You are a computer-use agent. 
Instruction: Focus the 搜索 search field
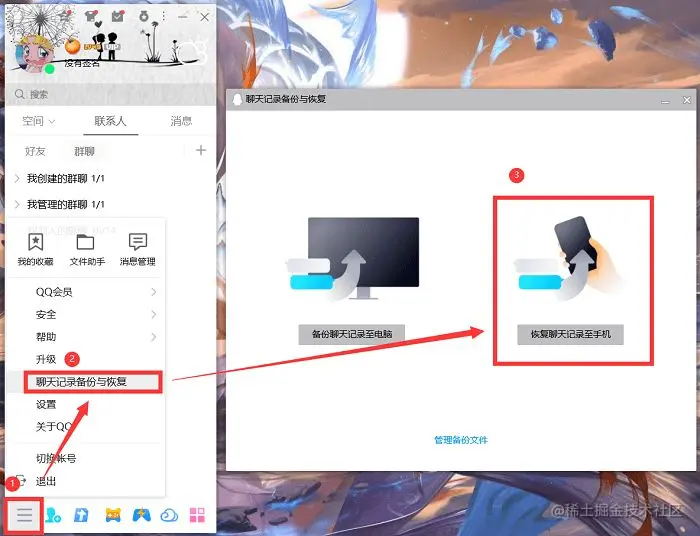click(x=110, y=94)
